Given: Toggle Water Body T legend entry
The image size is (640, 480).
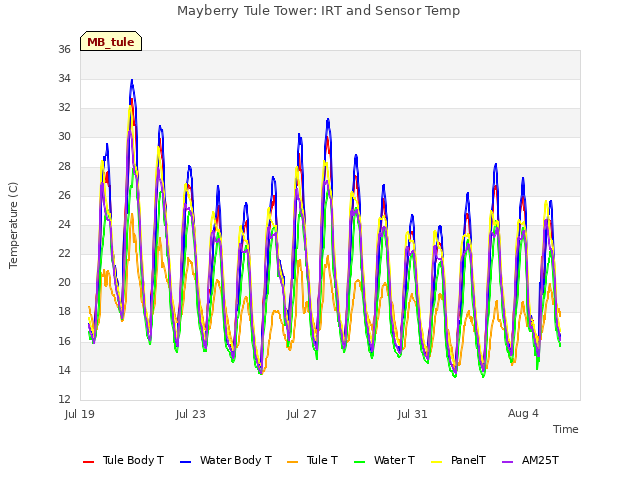Looking at the screenshot, I should pyautogui.click(x=226, y=460).
